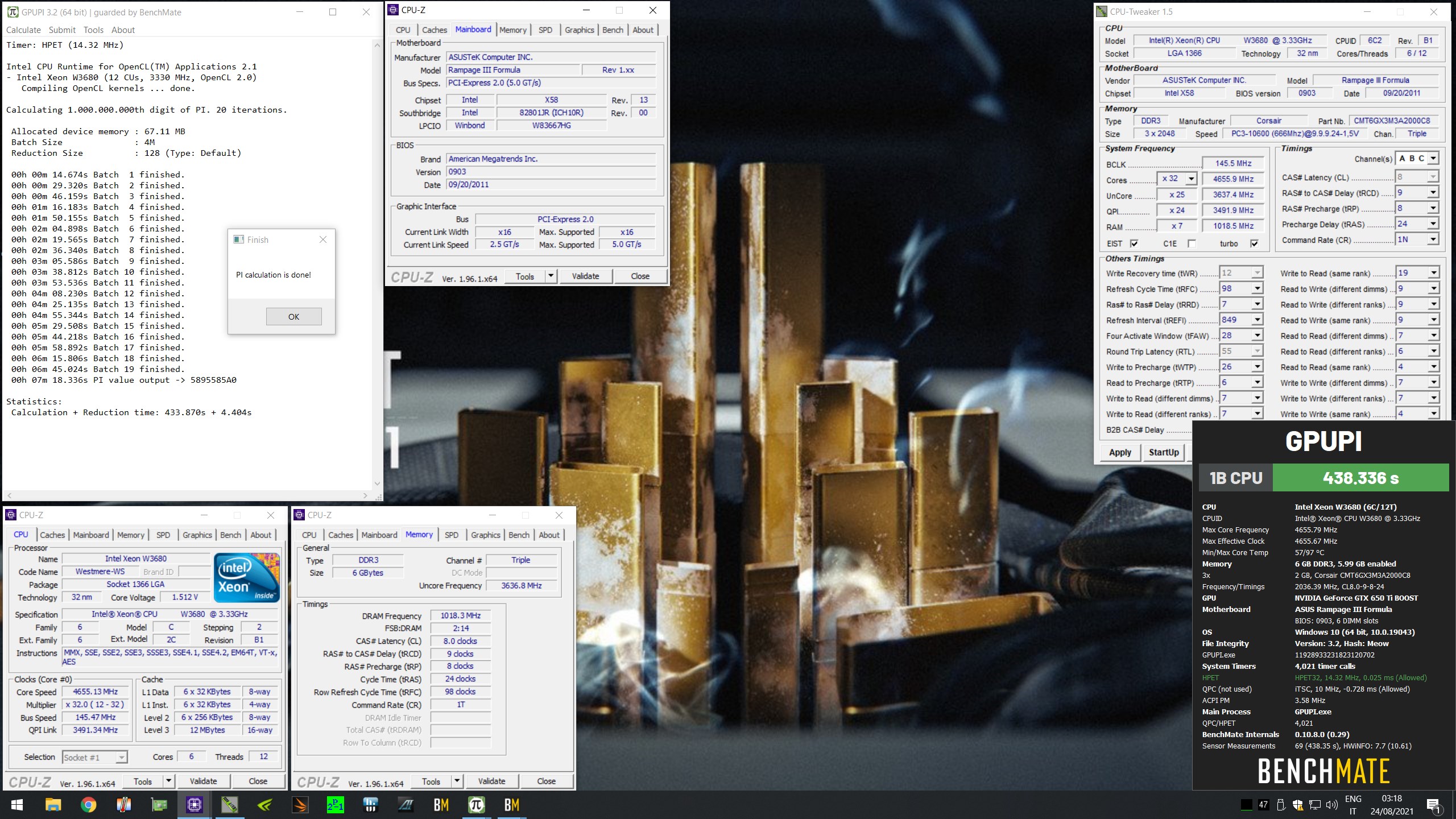Toggle the turbo checkbox in CPU-Tweaker

pos(1254,243)
